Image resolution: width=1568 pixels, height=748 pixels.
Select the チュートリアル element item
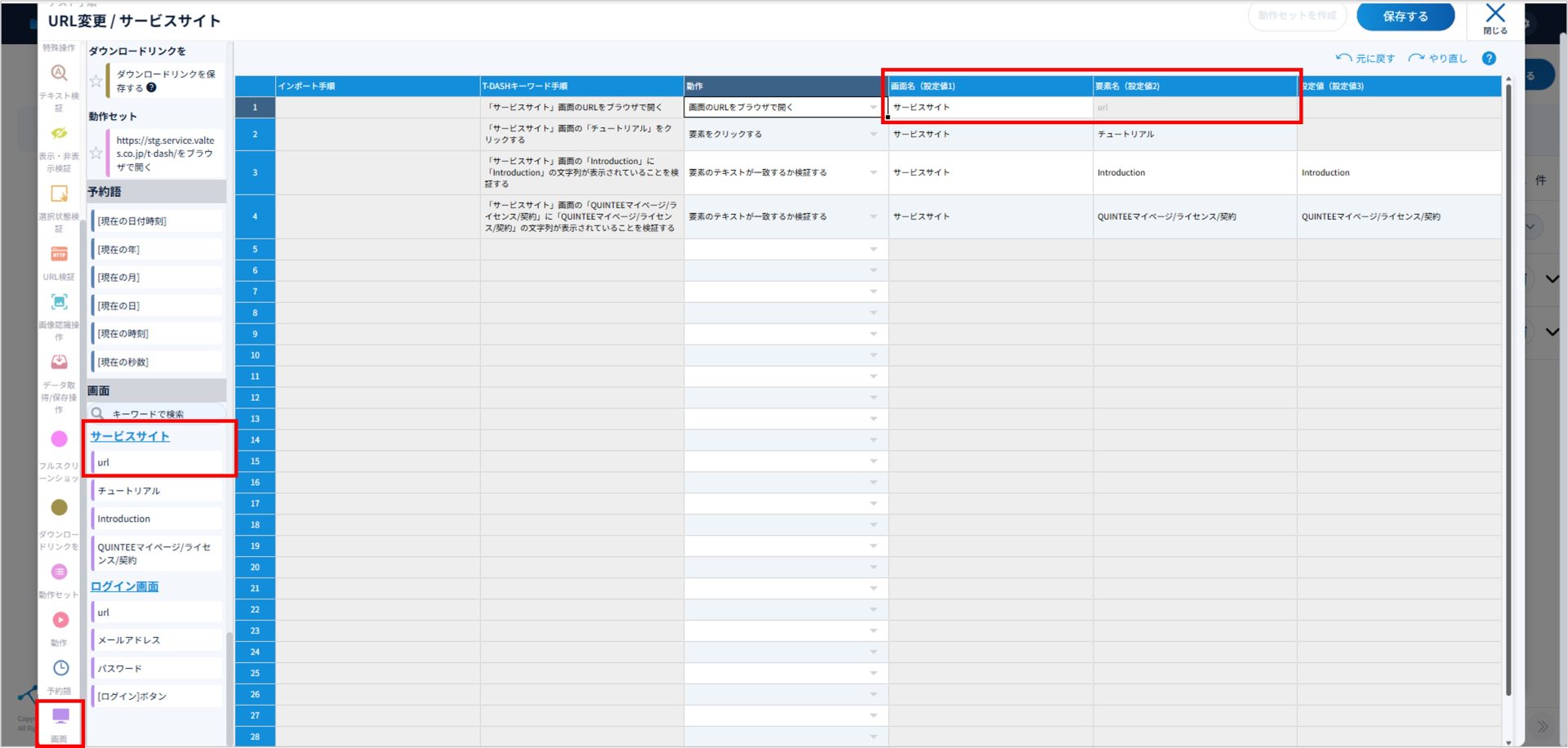pos(129,491)
